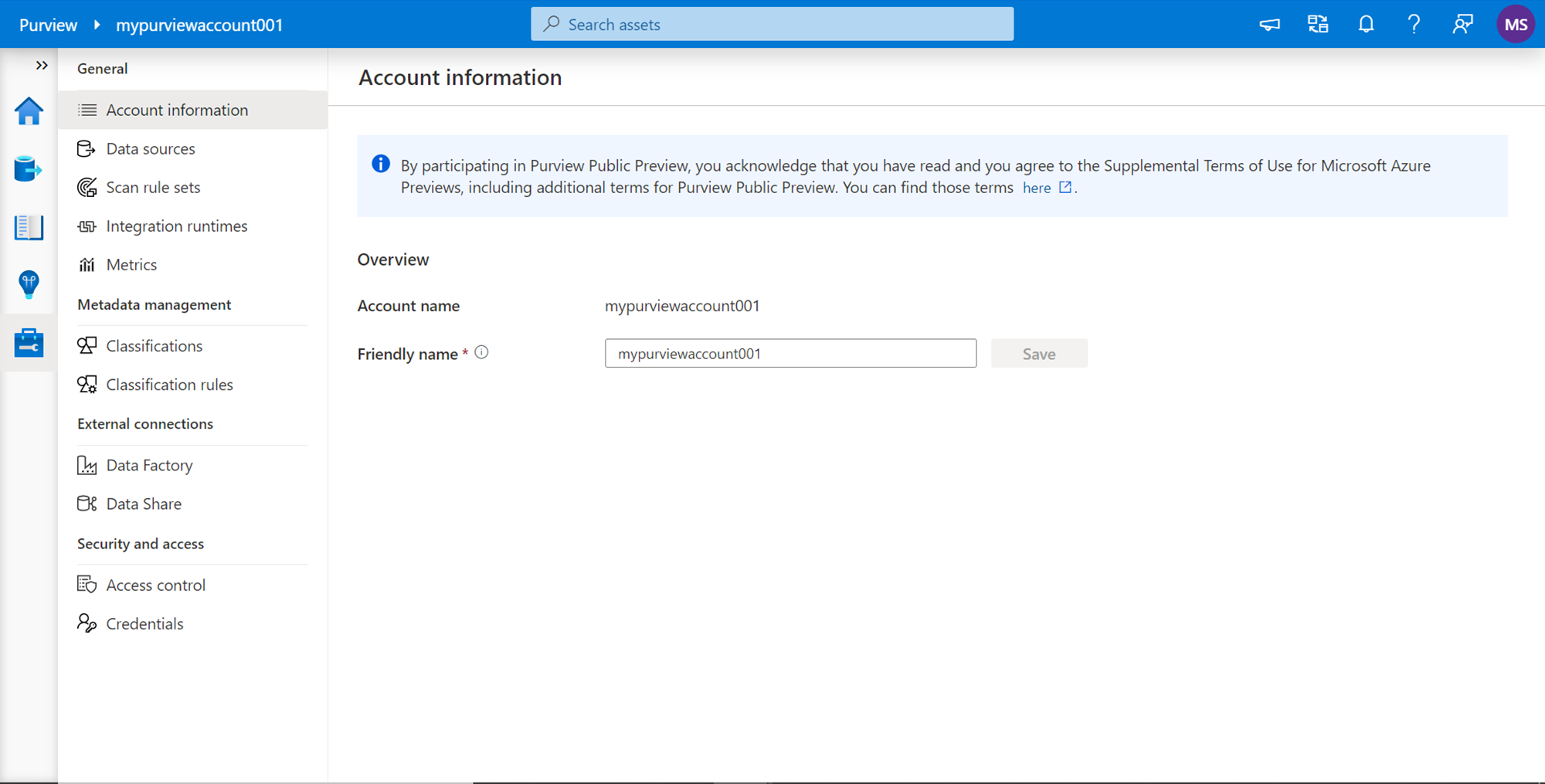Open the preview terms 'here' link
This screenshot has height=784, width=1545.
(x=1037, y=188)
